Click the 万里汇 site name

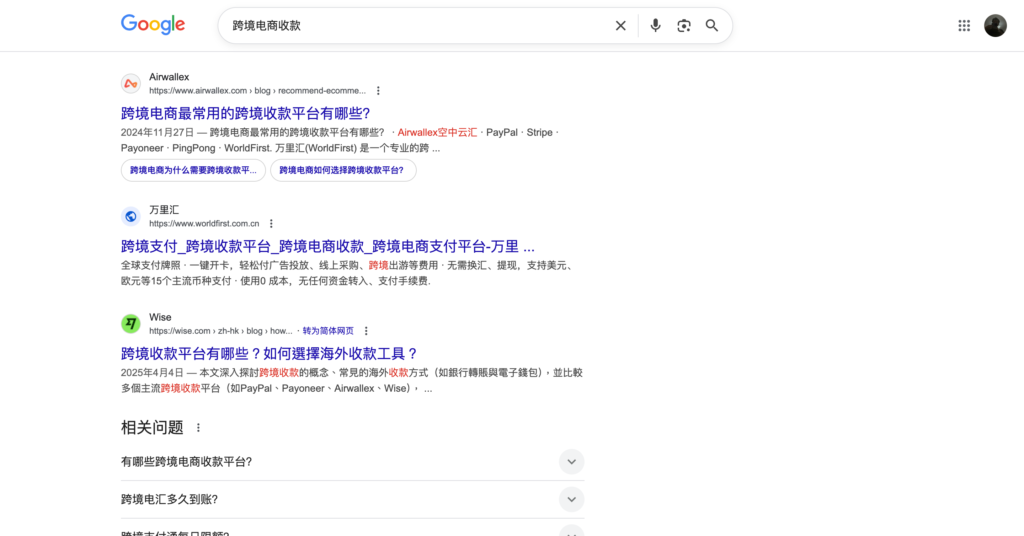(164, 210)
